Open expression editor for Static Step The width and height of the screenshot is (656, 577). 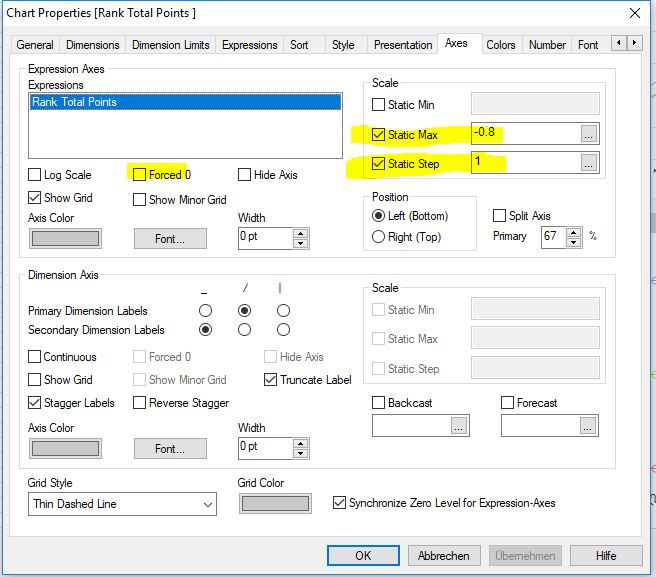point(589,163)
